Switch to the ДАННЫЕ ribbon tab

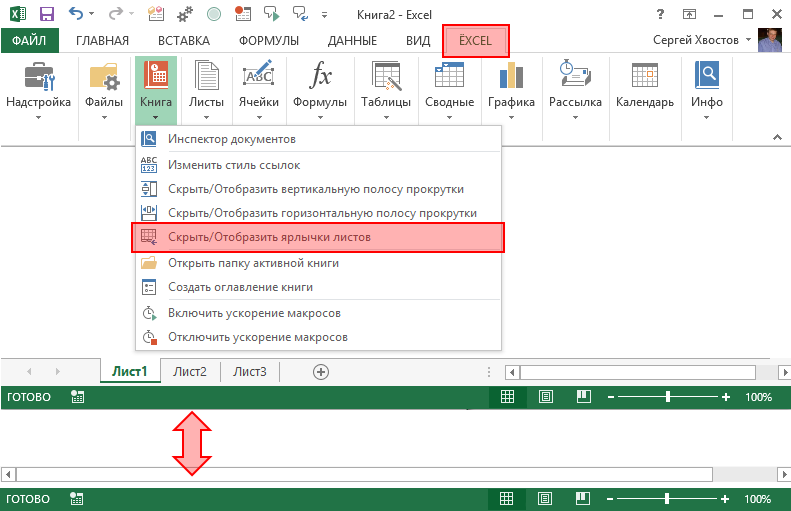pyautogui.click(x=352, y=40)
